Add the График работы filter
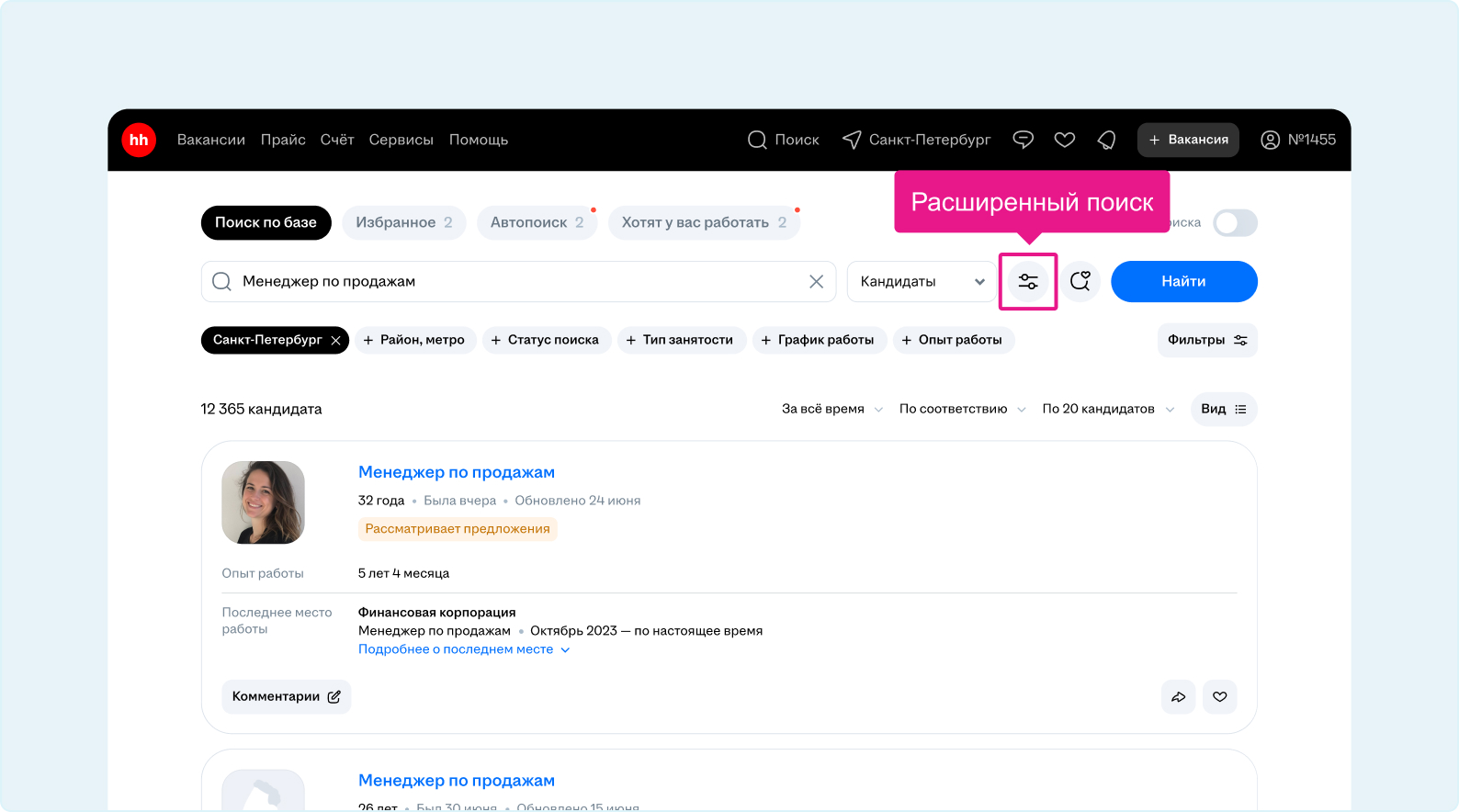This screenshot has width=1459, height=812. click(x=818, y=340)
